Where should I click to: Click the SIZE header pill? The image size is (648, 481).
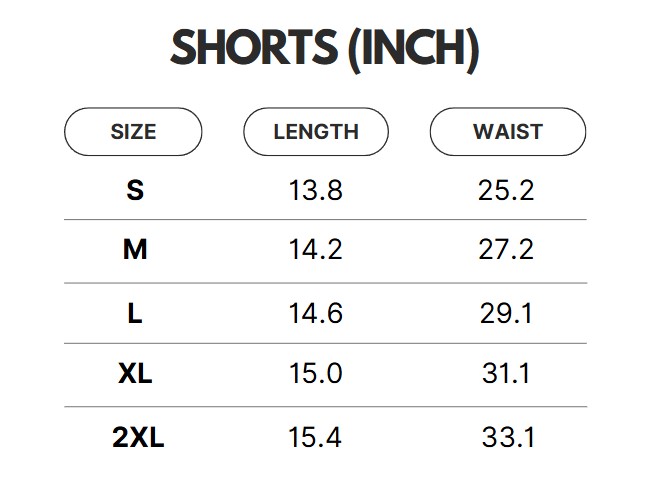[x=133, y=132]
